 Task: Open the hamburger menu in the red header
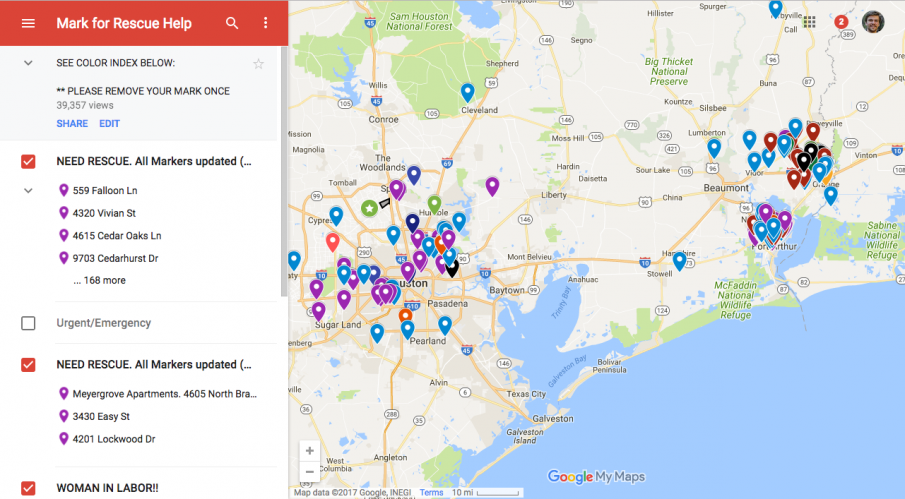pyautogui.click(x=28, y=23)
